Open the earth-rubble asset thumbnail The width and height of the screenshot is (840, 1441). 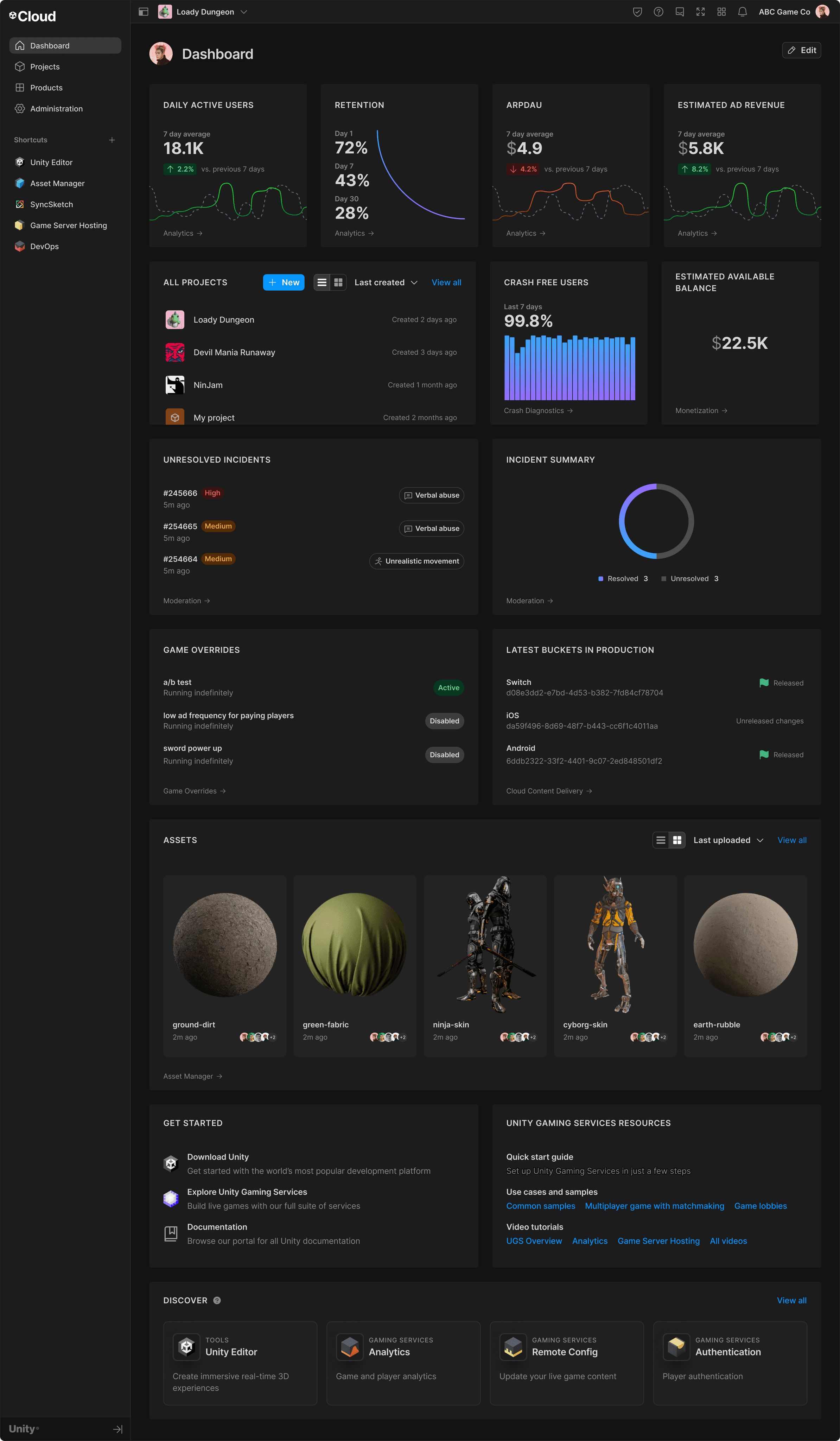(746, 945)
